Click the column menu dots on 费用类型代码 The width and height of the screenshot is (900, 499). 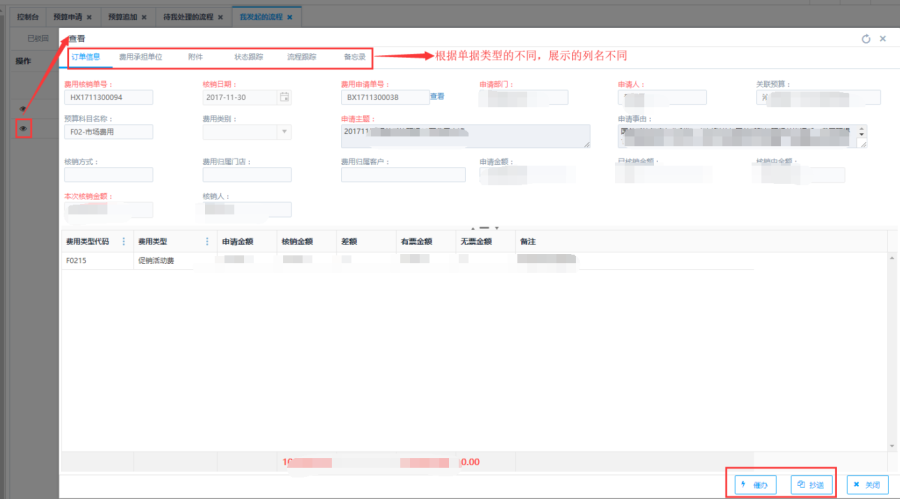click(x=124, y=241)
